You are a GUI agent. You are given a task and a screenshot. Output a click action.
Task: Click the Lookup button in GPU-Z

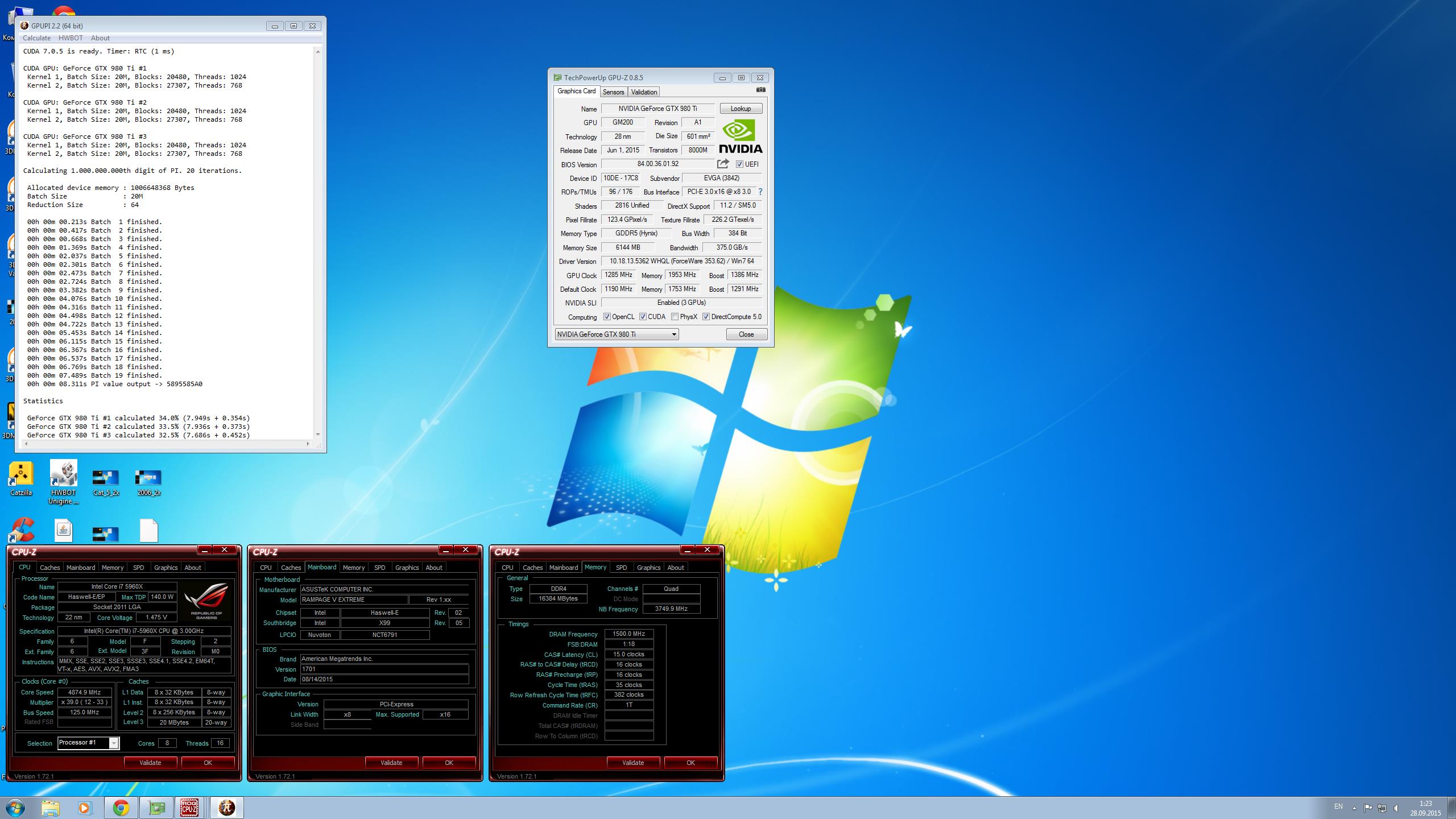(741, 109)
